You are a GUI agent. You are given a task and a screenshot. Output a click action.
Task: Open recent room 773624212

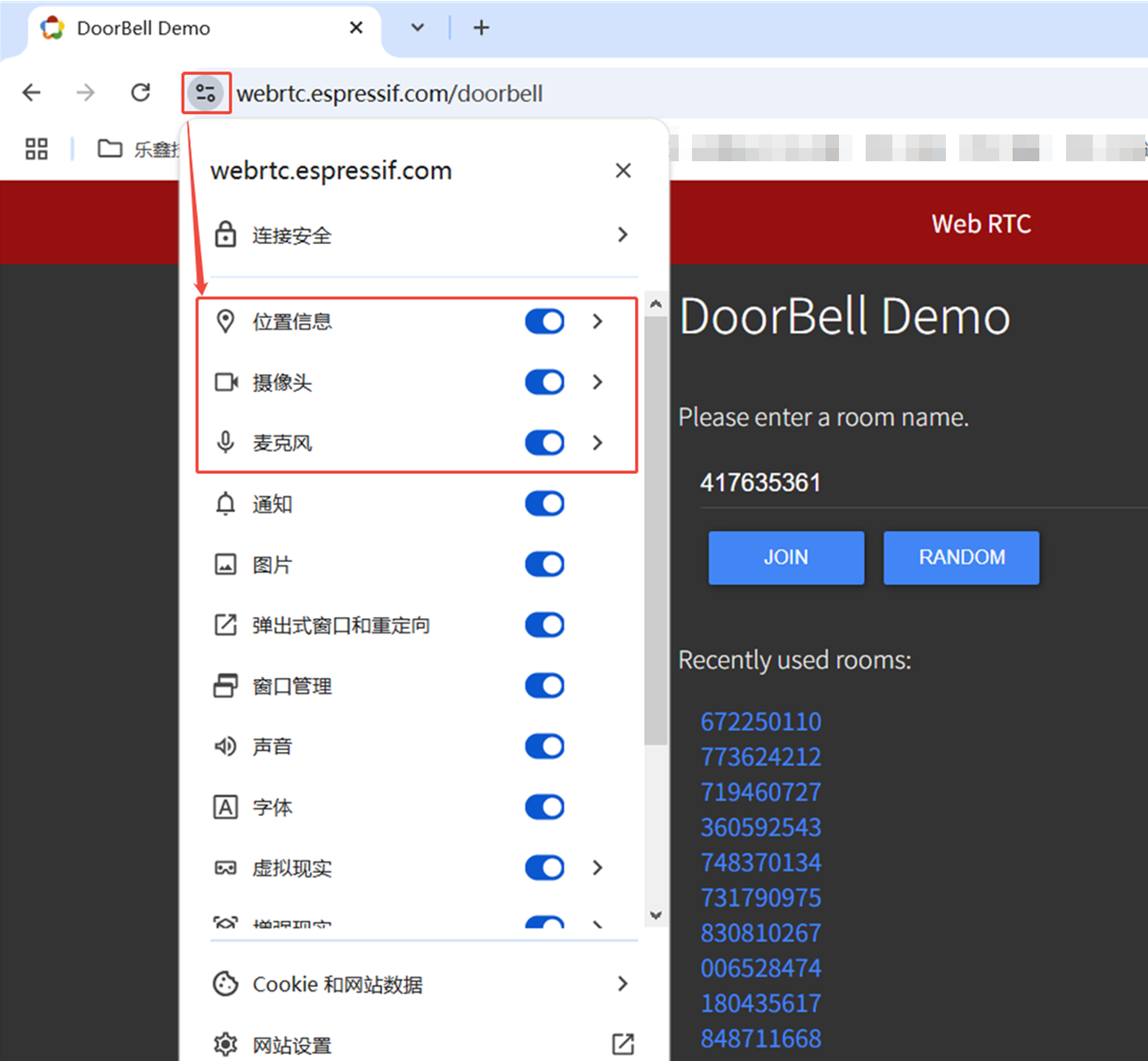click(761, 757)
